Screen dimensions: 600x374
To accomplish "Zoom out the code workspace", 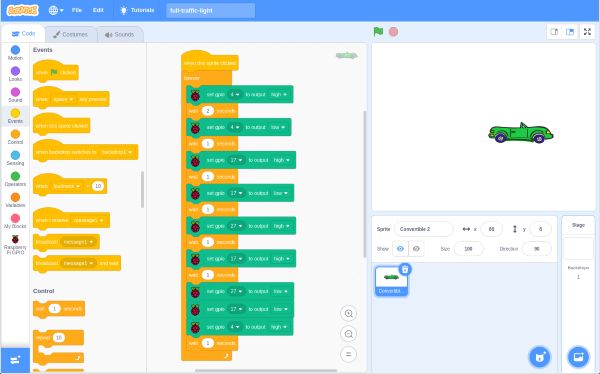I will pyautogui.click(x=349, y=334).
